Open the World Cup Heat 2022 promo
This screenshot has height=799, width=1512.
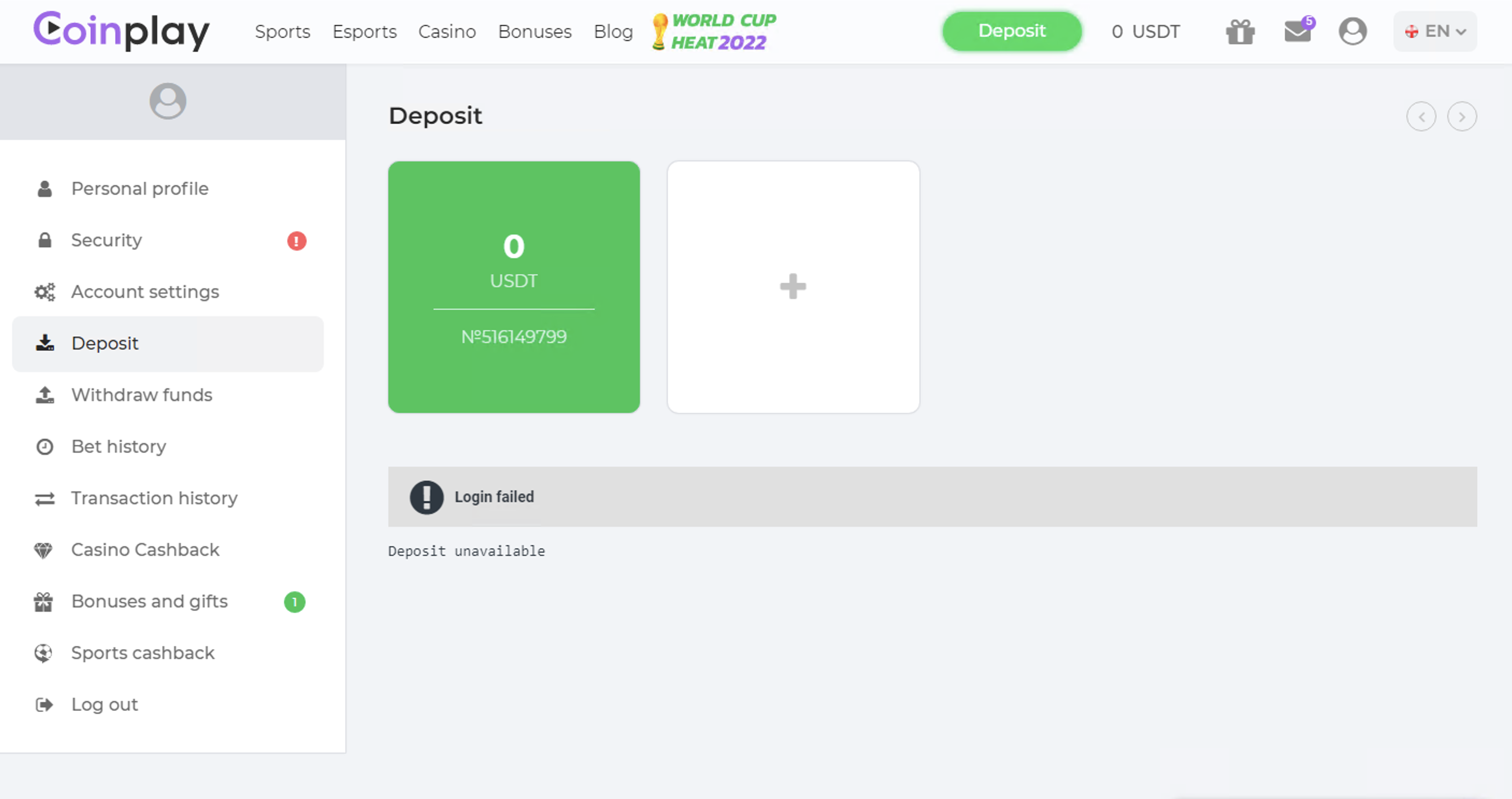point(714,31)
